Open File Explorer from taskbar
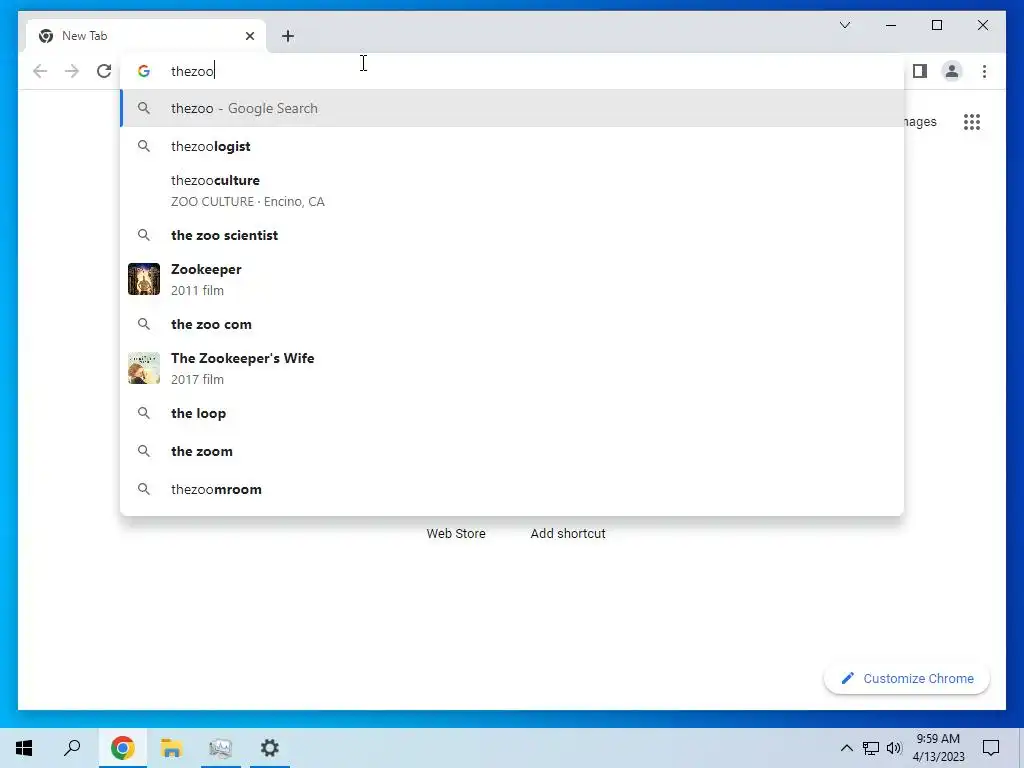This screenshot has width=1024, height=768. 172,748
